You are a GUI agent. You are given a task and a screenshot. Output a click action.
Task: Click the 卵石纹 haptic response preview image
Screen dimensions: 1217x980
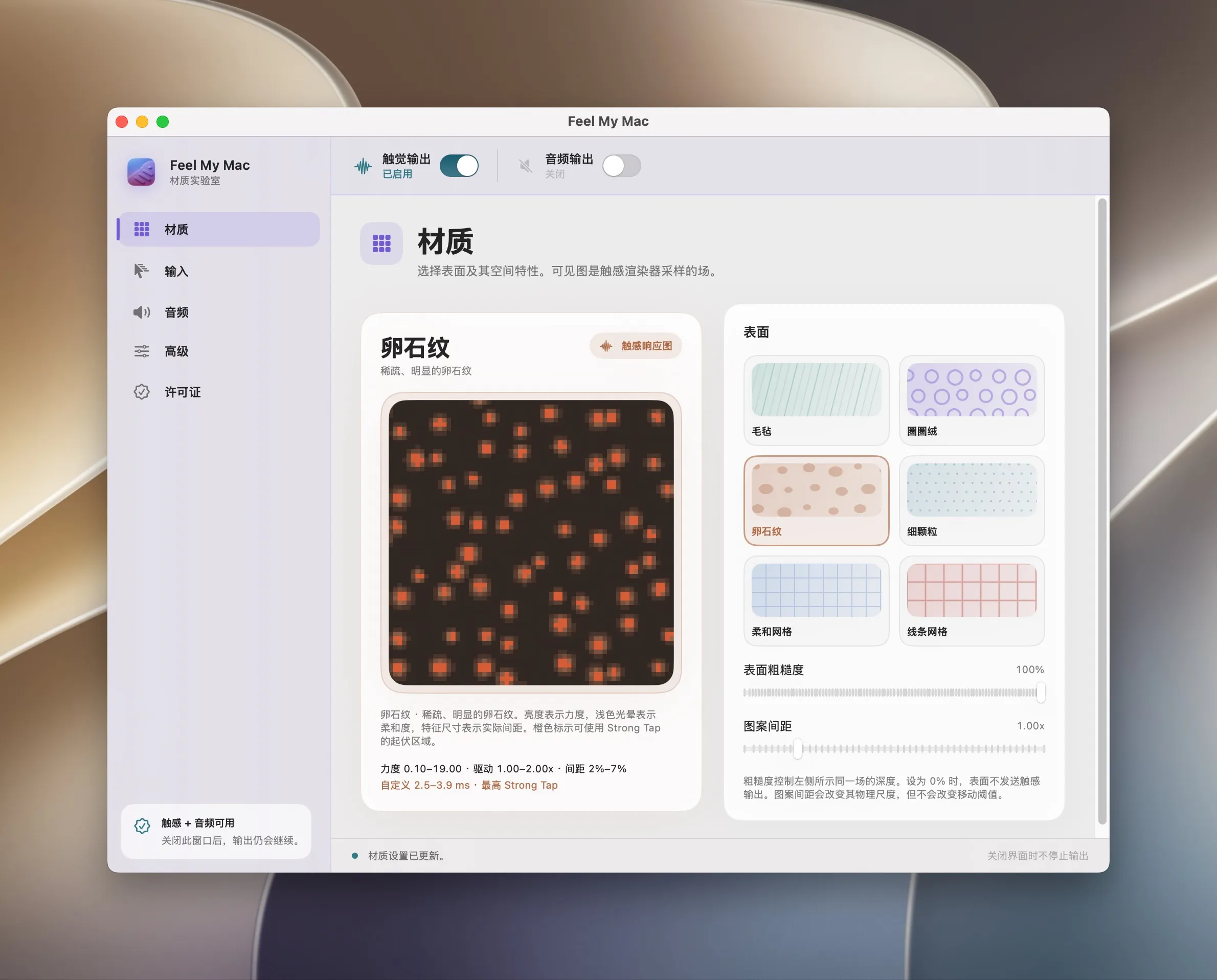(531, 543)
